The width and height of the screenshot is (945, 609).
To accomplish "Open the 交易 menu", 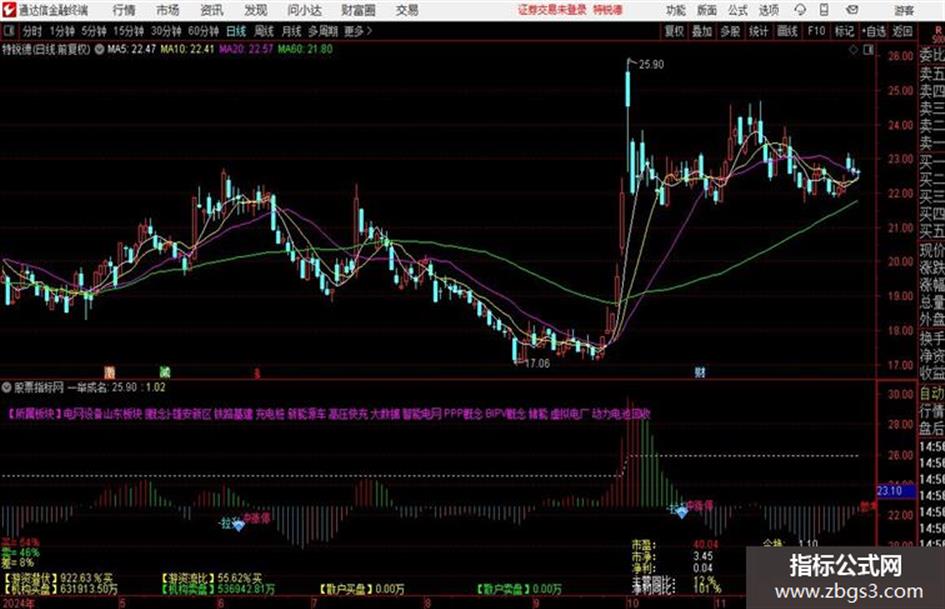I will [407, 10].
